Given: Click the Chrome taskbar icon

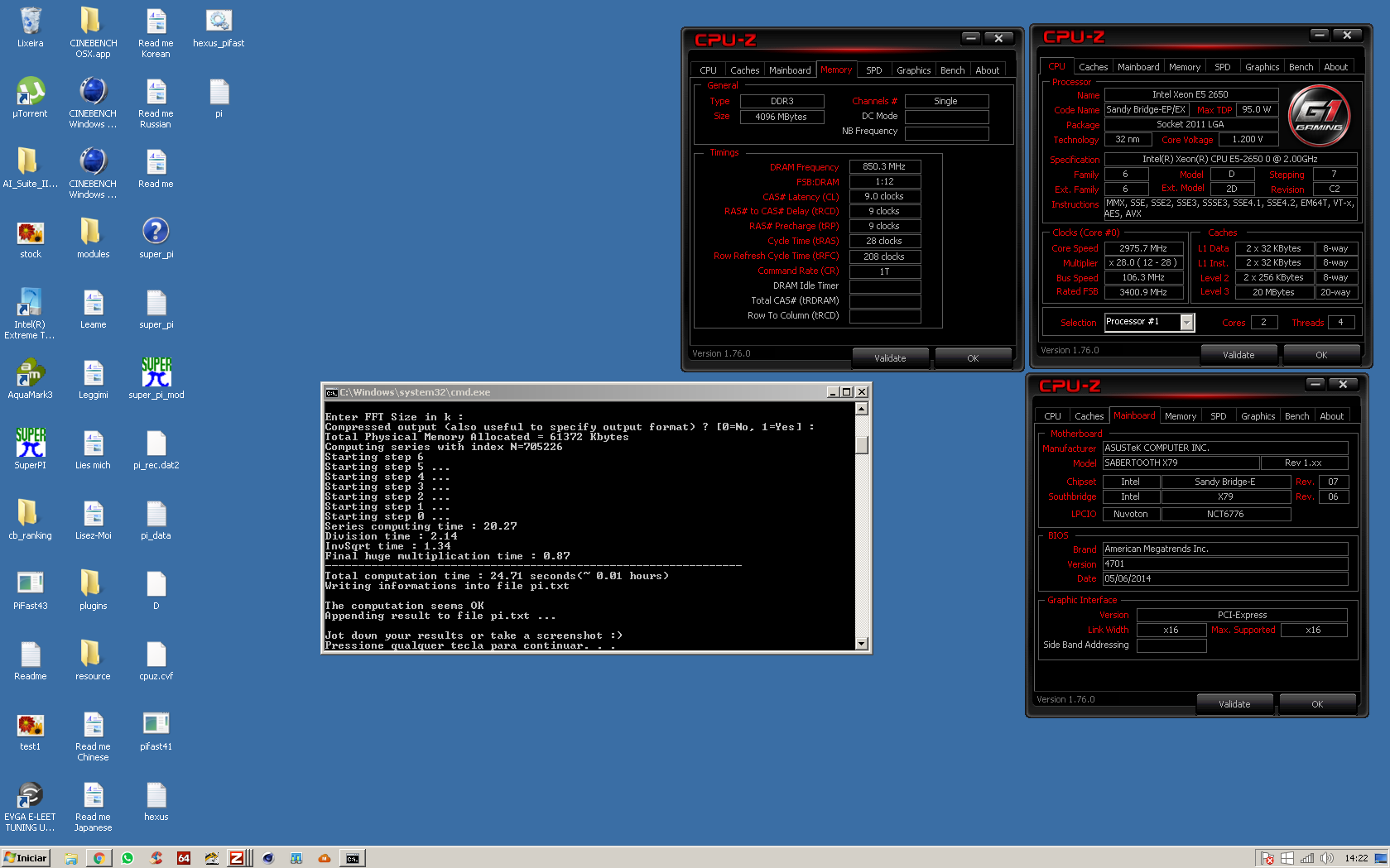Looking at the screenshot, I should (x=99, y=858).
